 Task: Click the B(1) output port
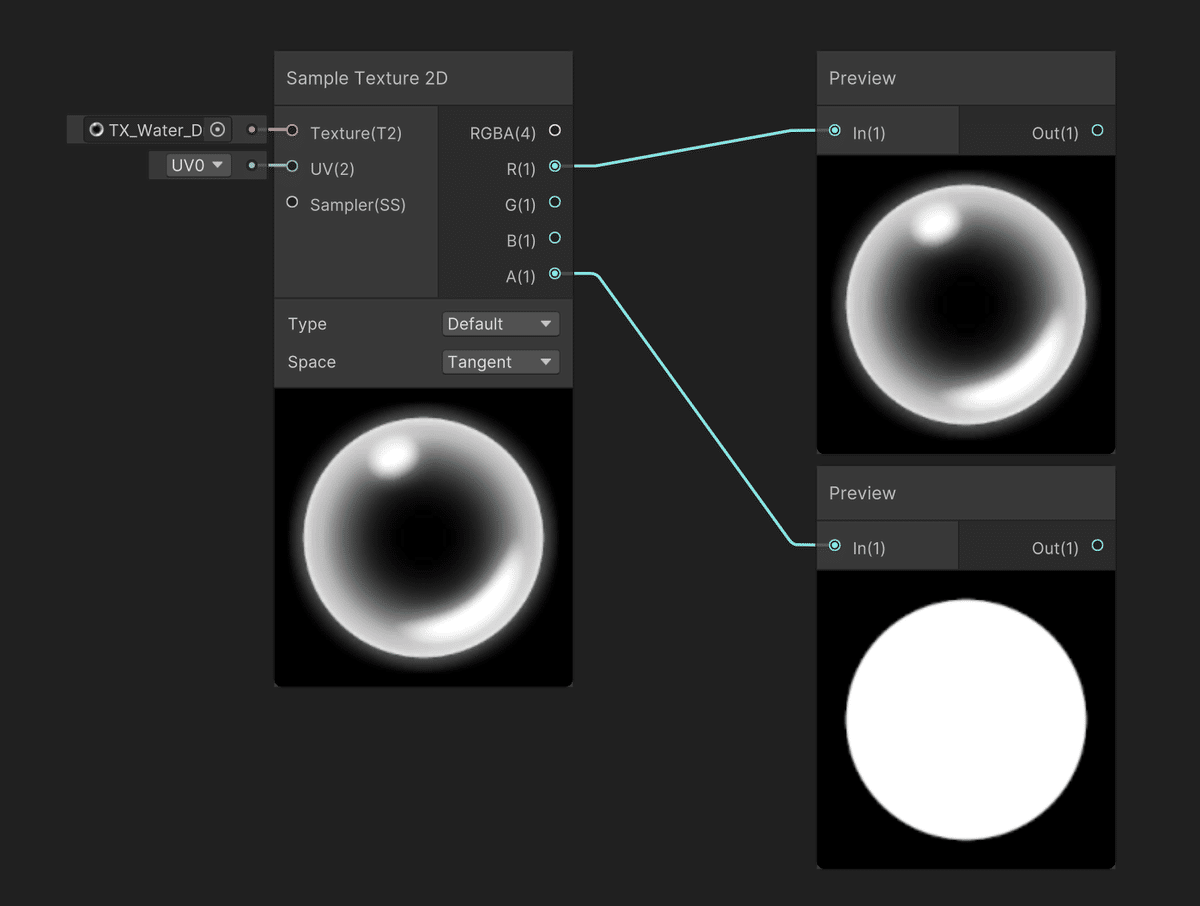[555, 238]
